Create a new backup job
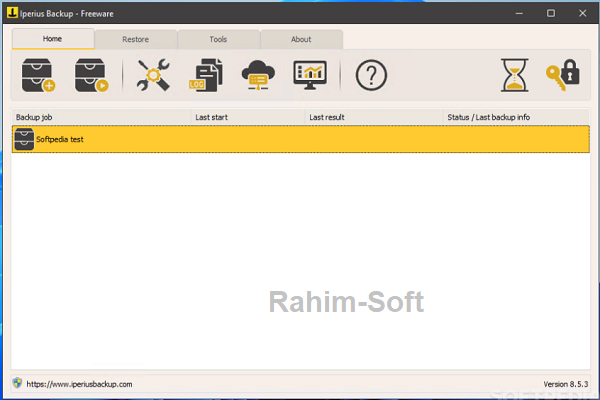The image size is (600, 400). point(38,75)
